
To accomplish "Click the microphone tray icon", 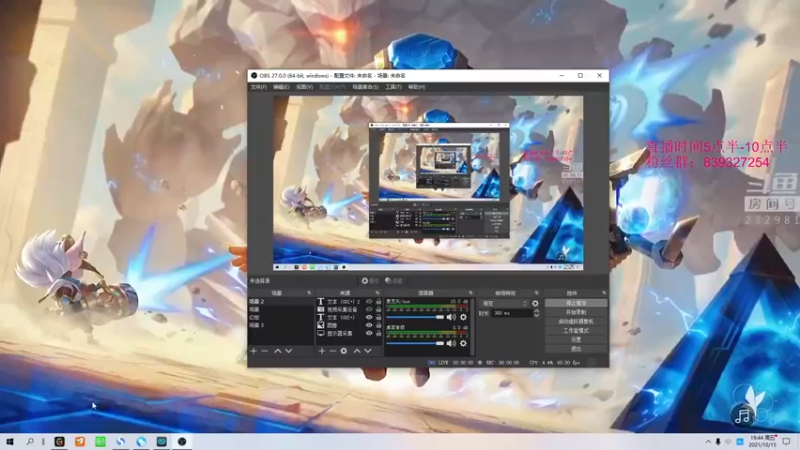I will (x=718, y=441).
